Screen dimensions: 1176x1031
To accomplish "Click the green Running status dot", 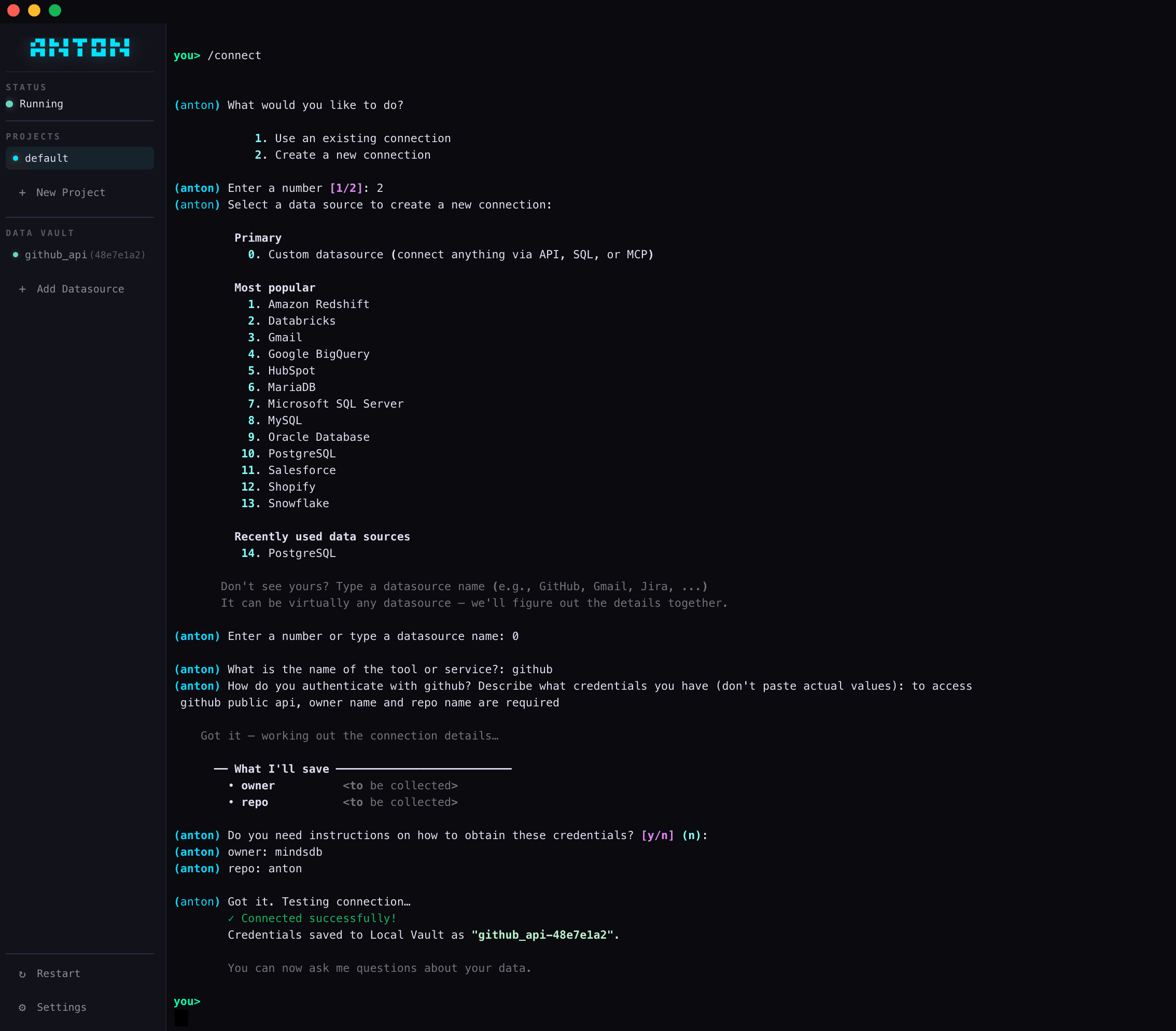I will pyautogui.click(x=9, y=104).
